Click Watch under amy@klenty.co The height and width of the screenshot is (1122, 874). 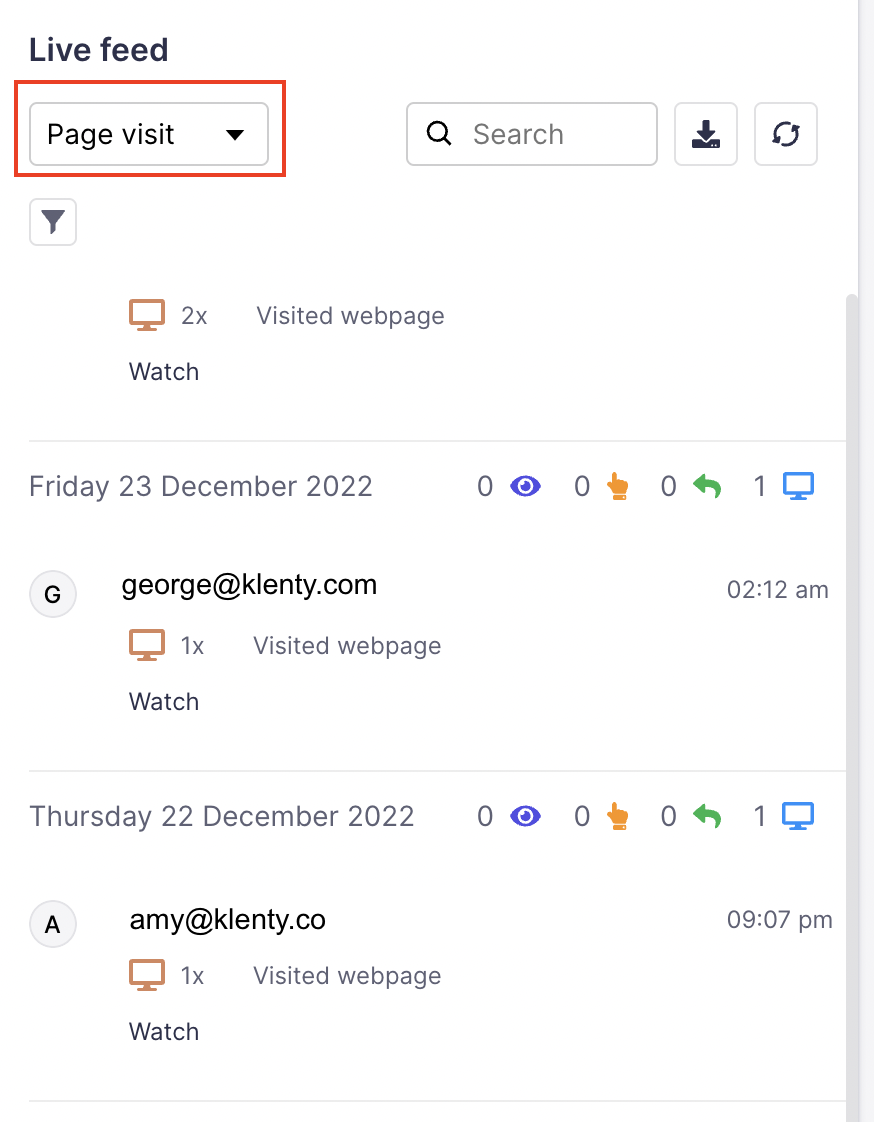pyautogui.click(x=164, y=1032)
